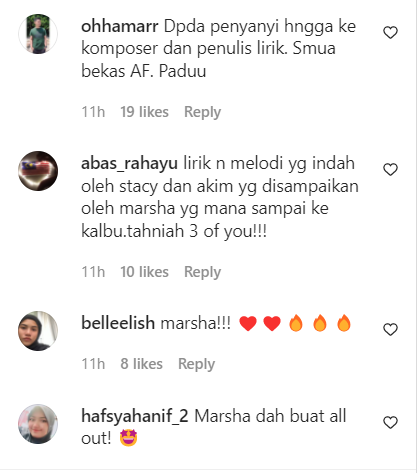This screenshot has width=417, height=473.
Task: Reply to belleelish's comment
Action: [x=196, y=364]
